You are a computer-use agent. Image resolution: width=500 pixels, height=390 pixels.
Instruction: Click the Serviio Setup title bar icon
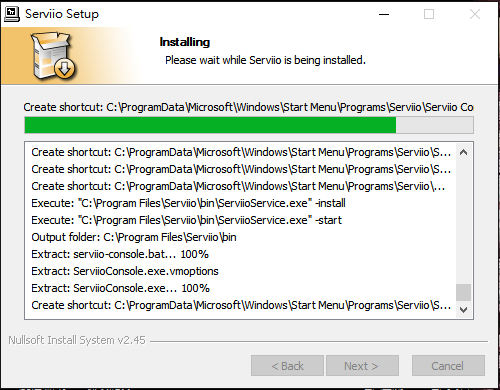click(12, 14)
